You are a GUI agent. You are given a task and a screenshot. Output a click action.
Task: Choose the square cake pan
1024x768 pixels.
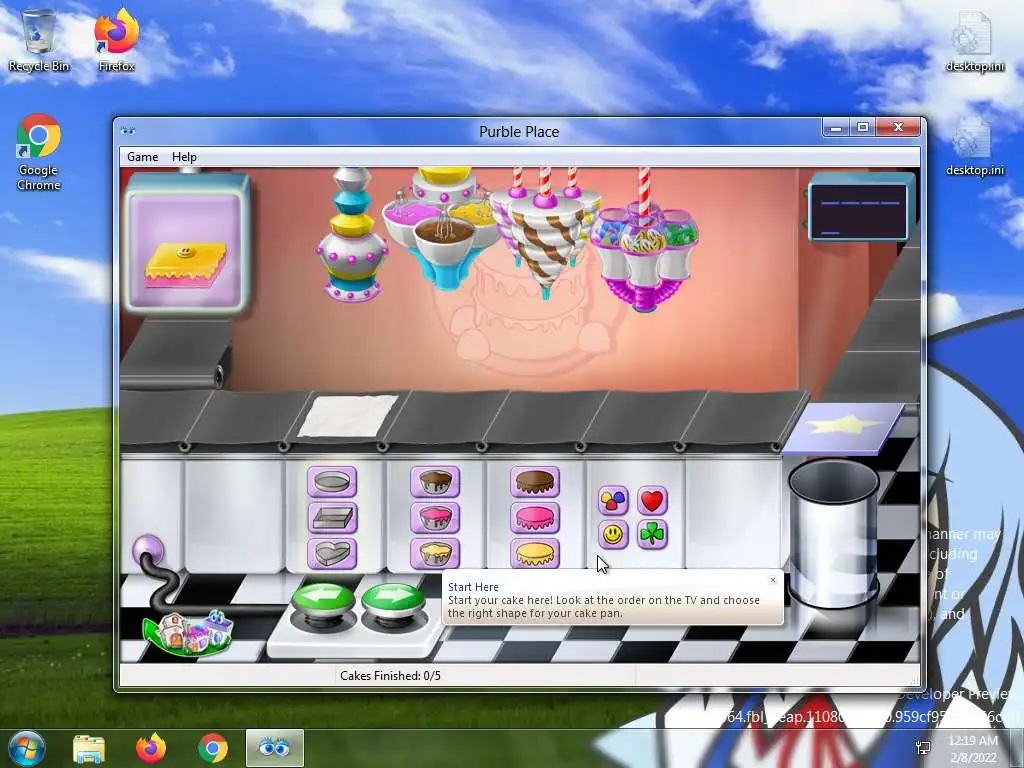coord(332,518)
